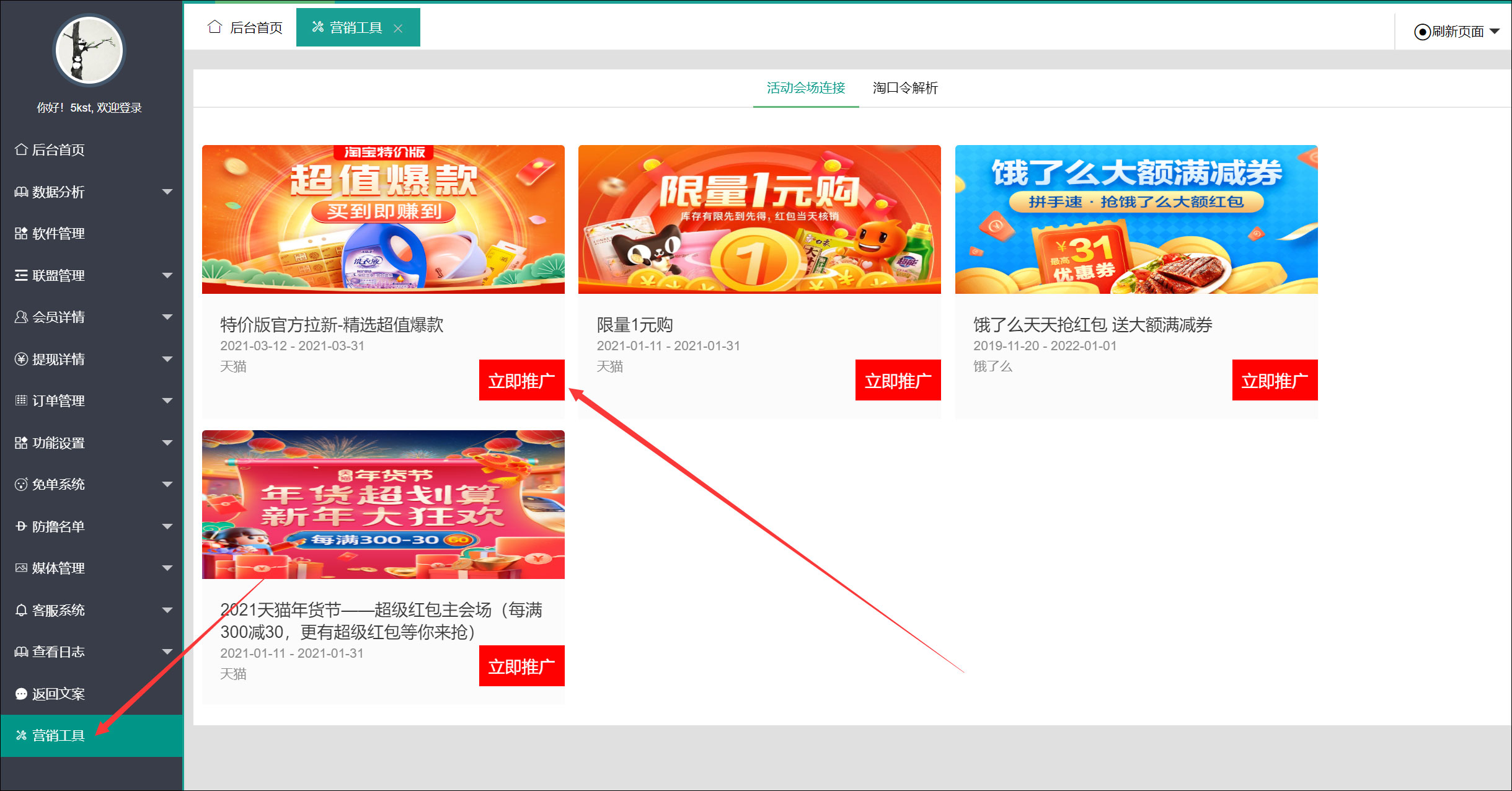This screenshot has height=791, width=1512.
Task: Switch to the 淘口令解析 tab
Action: (904, 88)
